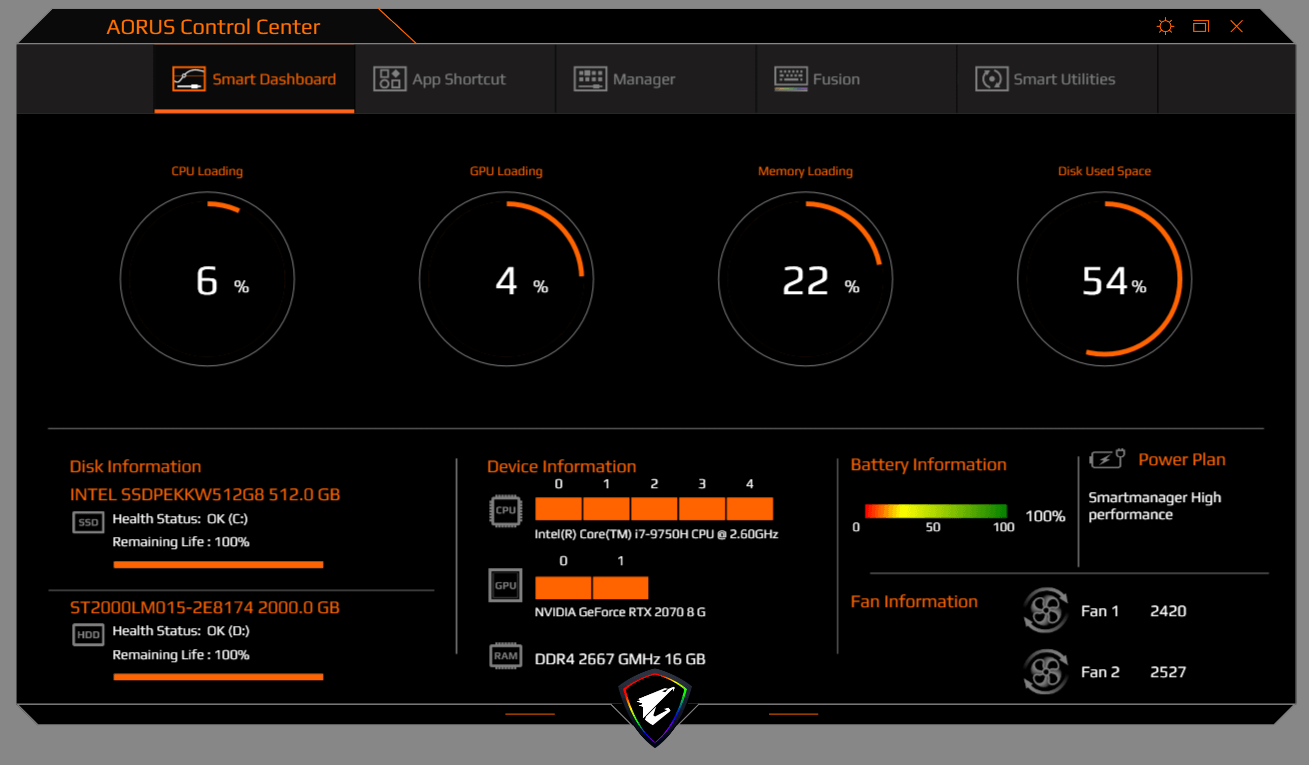The height and width of the screenshot is (765, 1309).
Task: Click the Fan 2 spinning fan icon
Action: 1046,672
